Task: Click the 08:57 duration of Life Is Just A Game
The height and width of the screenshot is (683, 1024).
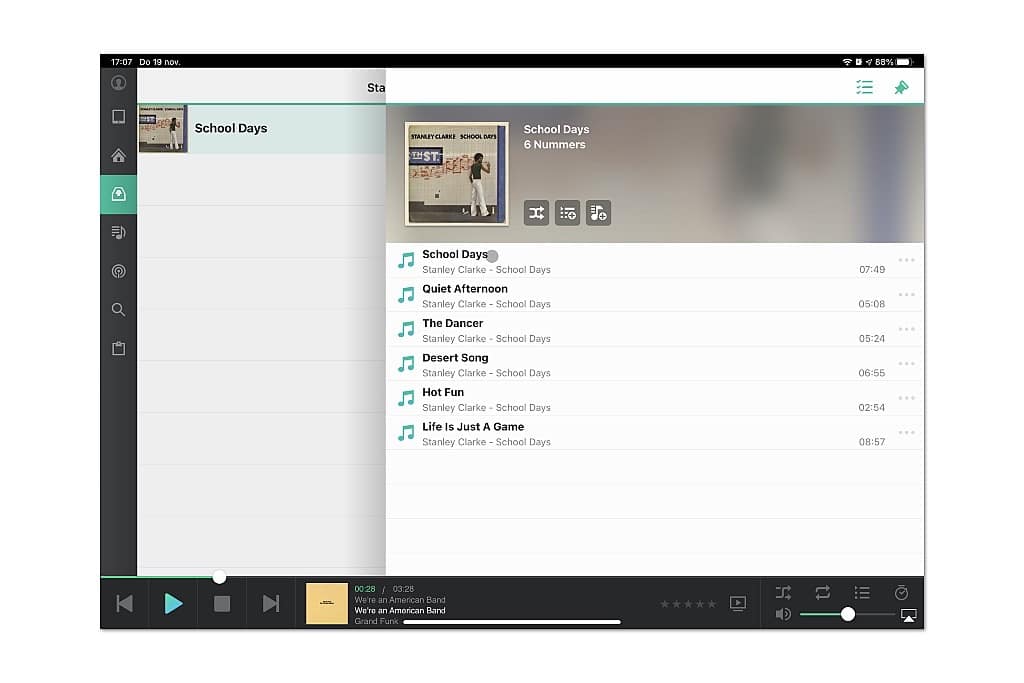Action: (872, 442)
